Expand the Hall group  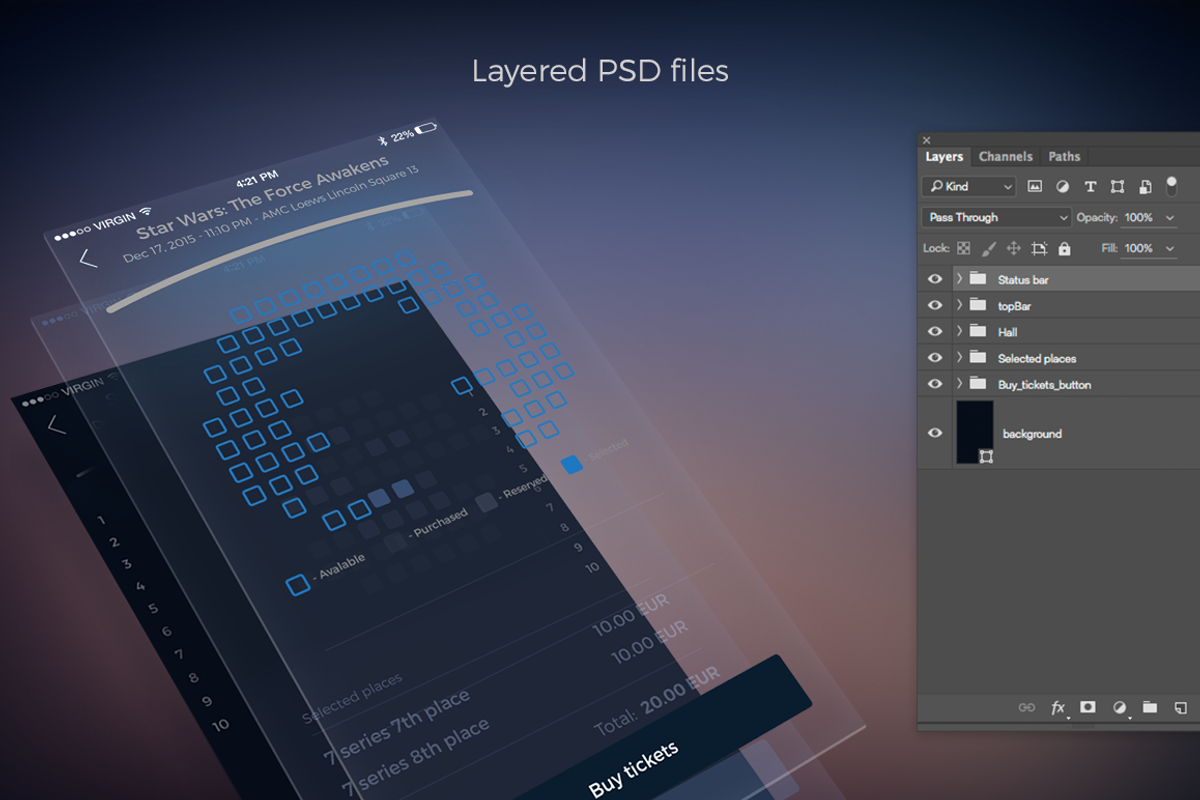coord(958,331)
